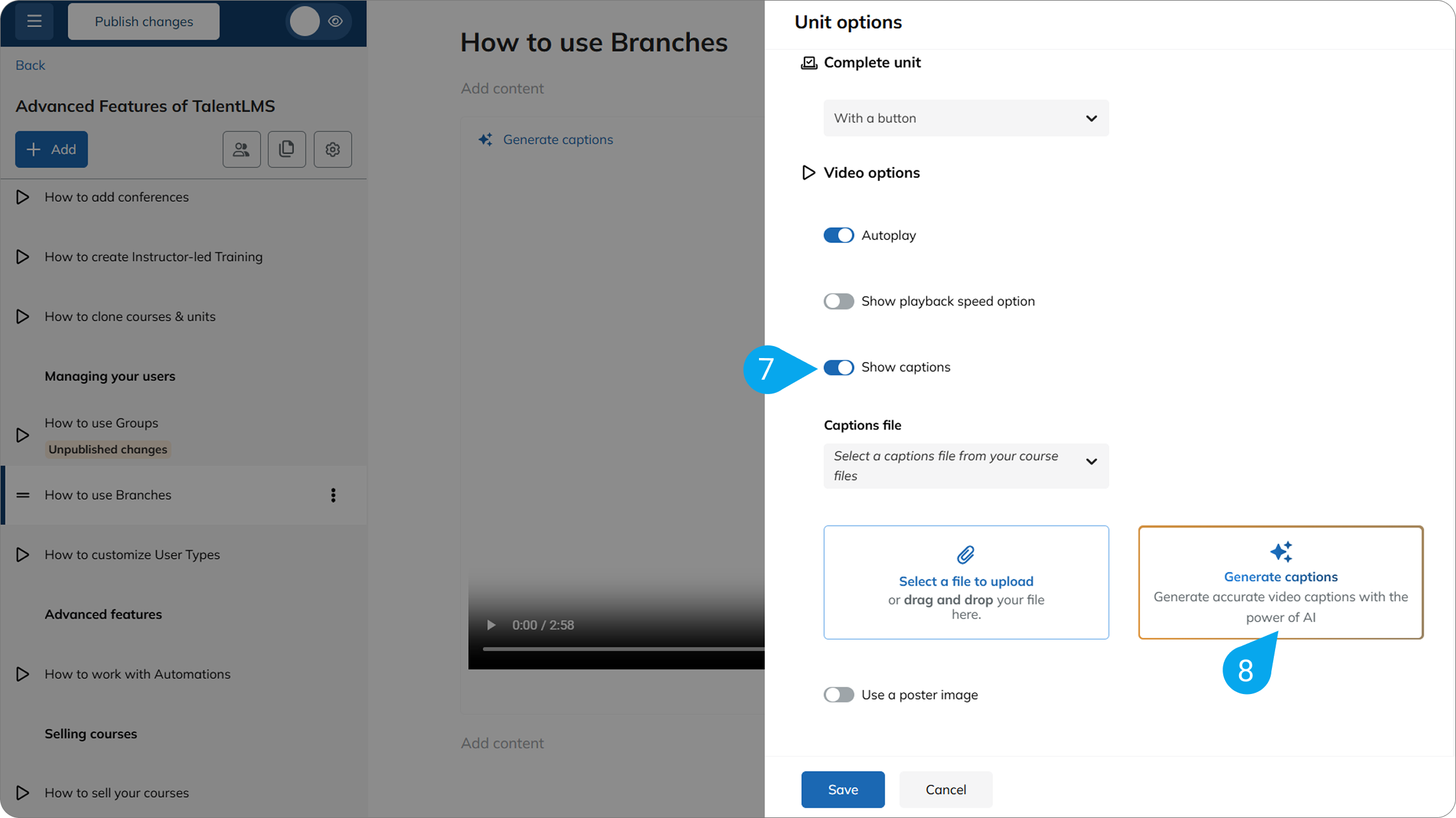
Task: Click the sparkle icon in Generate captions card
Action: click(1281, 552)
